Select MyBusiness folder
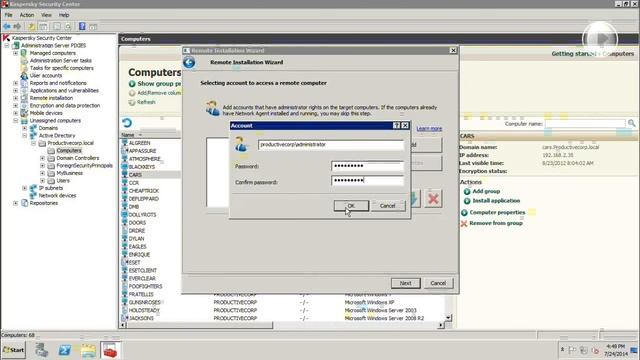This screenshot has height=360, width=640. pyautogui.click(x=69, y=173)
